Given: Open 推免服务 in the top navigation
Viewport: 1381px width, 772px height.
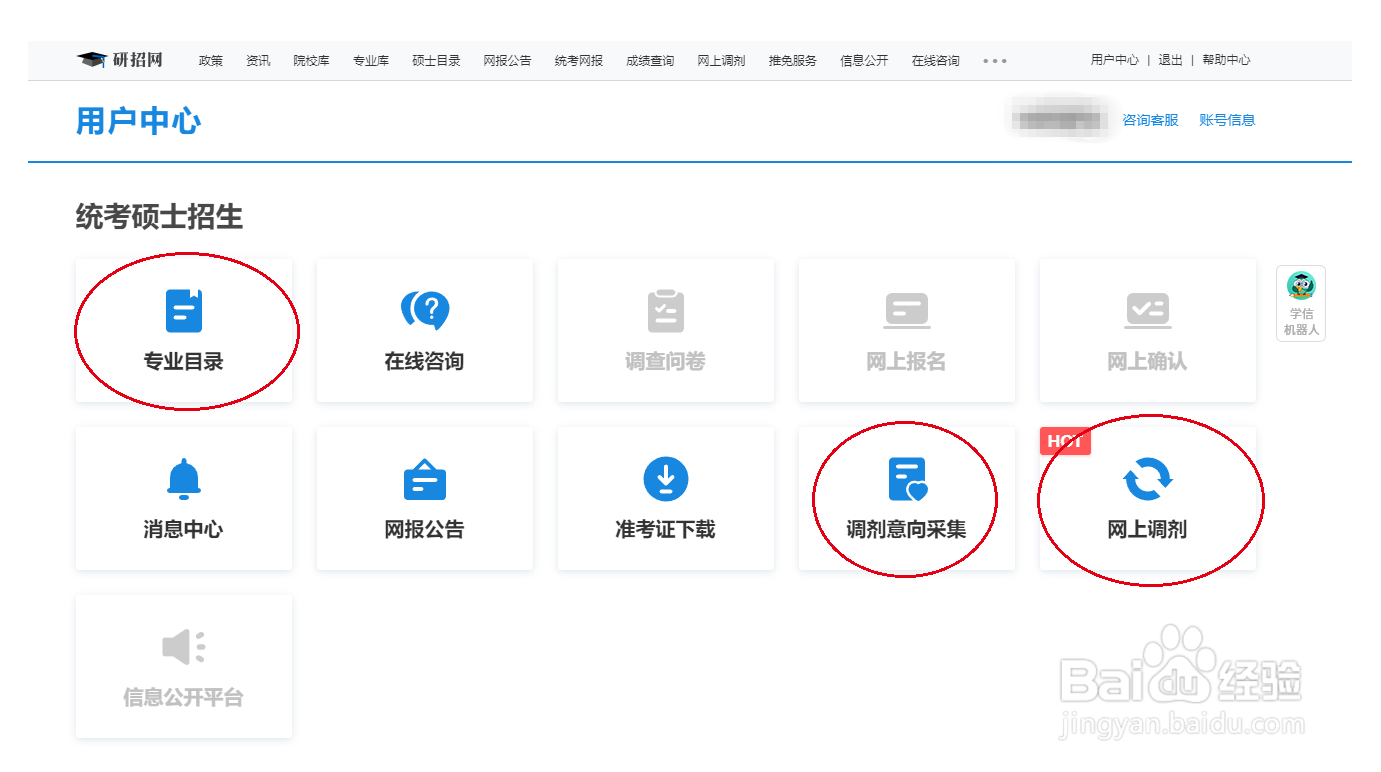Looking at the screenshot, I should [793, 61].
